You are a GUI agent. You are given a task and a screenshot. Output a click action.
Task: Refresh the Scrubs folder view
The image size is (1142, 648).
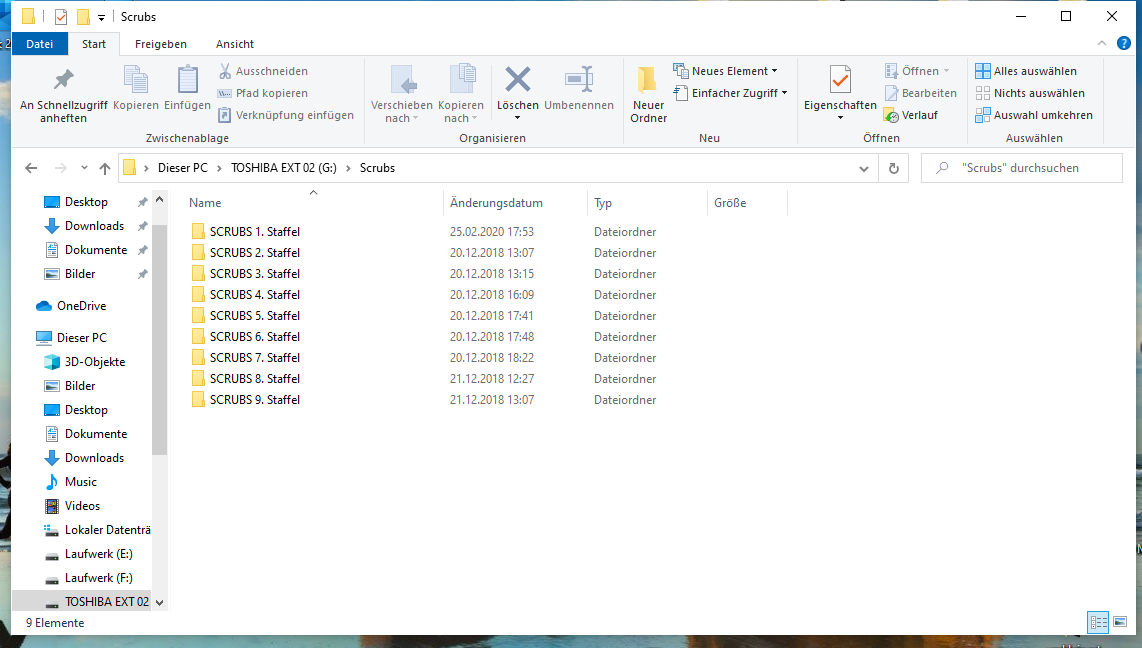point(894,168)
